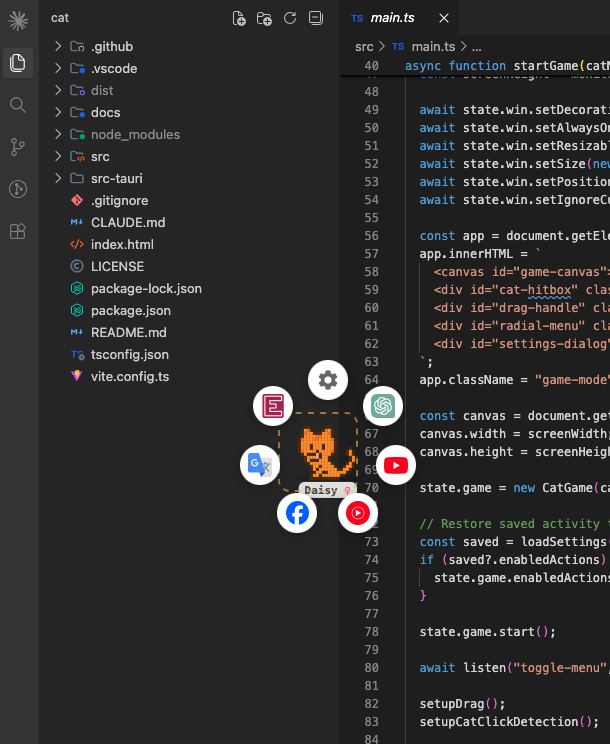Open tsconfig.json file
The image size is (610, 744).
pos(190,354)
